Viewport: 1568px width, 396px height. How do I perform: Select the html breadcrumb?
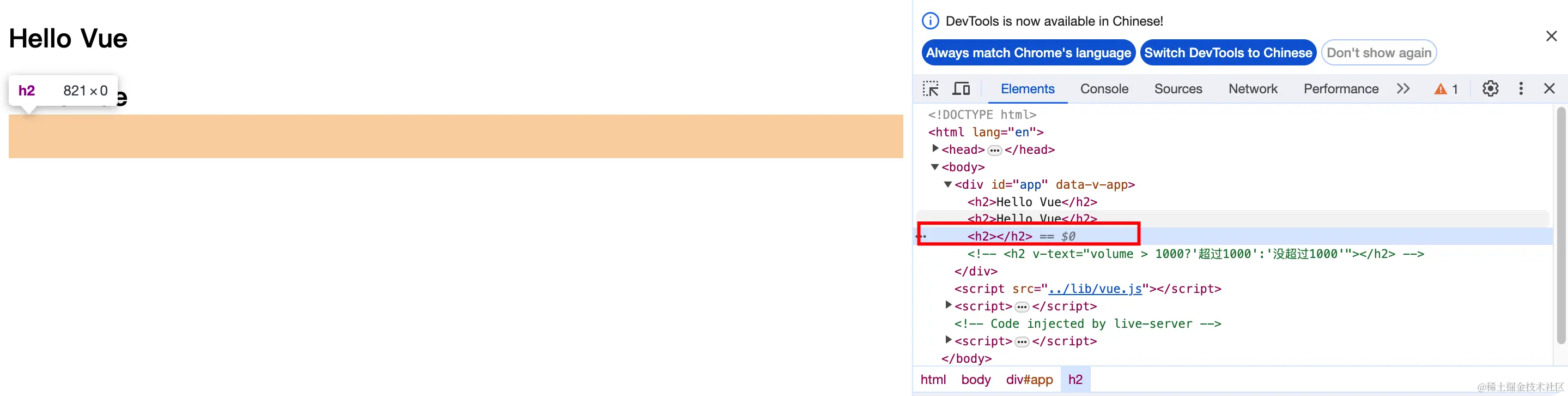[x=933, y=380]
